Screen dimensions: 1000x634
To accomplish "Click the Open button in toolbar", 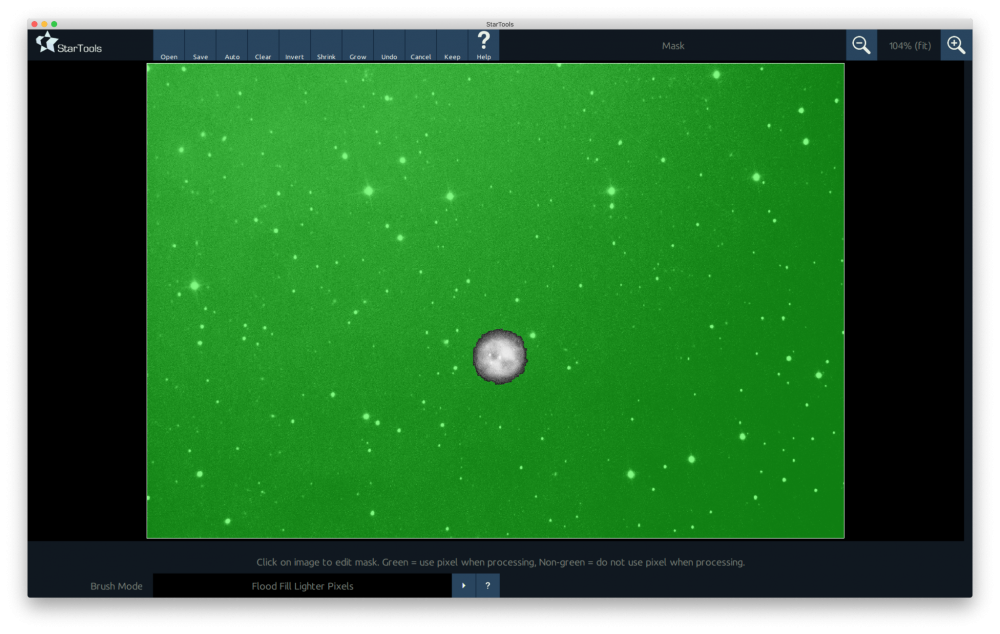I will pos(169,46).
